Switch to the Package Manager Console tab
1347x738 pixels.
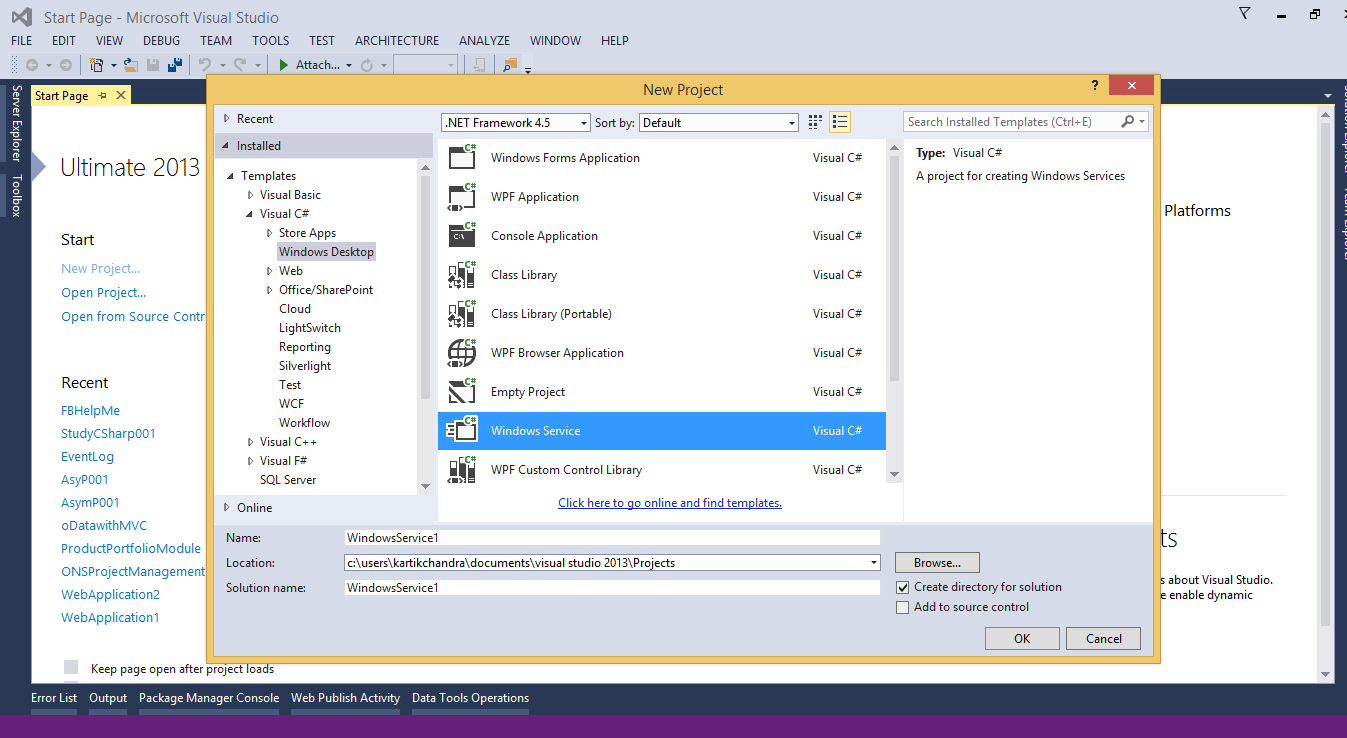[x=209, y=698]
